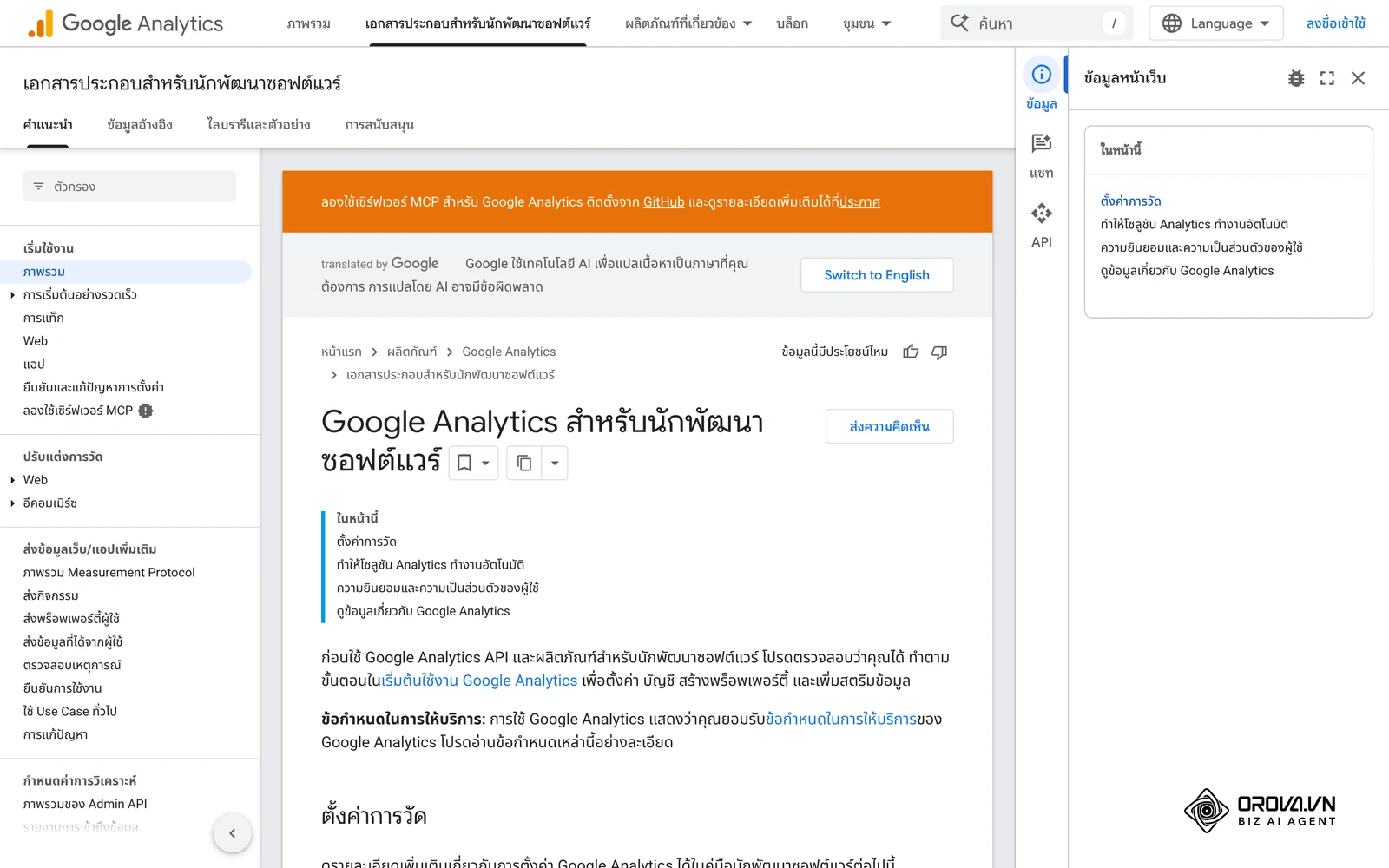
Task: Collapse the left navigation sidebar
Action: [232, 833]
